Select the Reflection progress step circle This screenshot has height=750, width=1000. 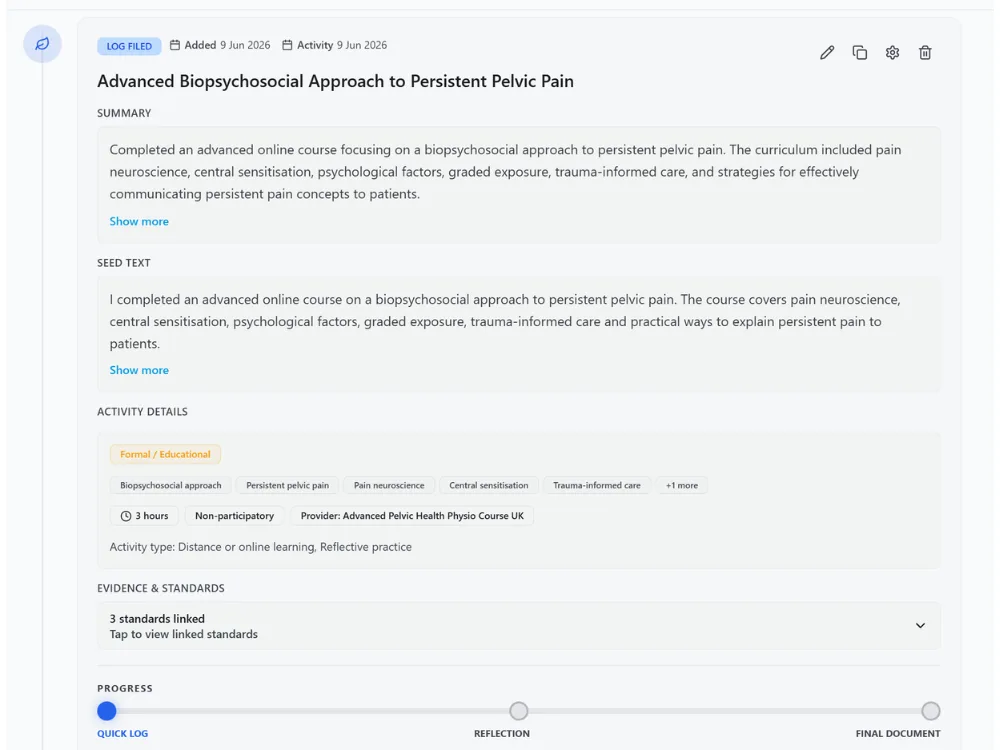click(x=518, y=710)
